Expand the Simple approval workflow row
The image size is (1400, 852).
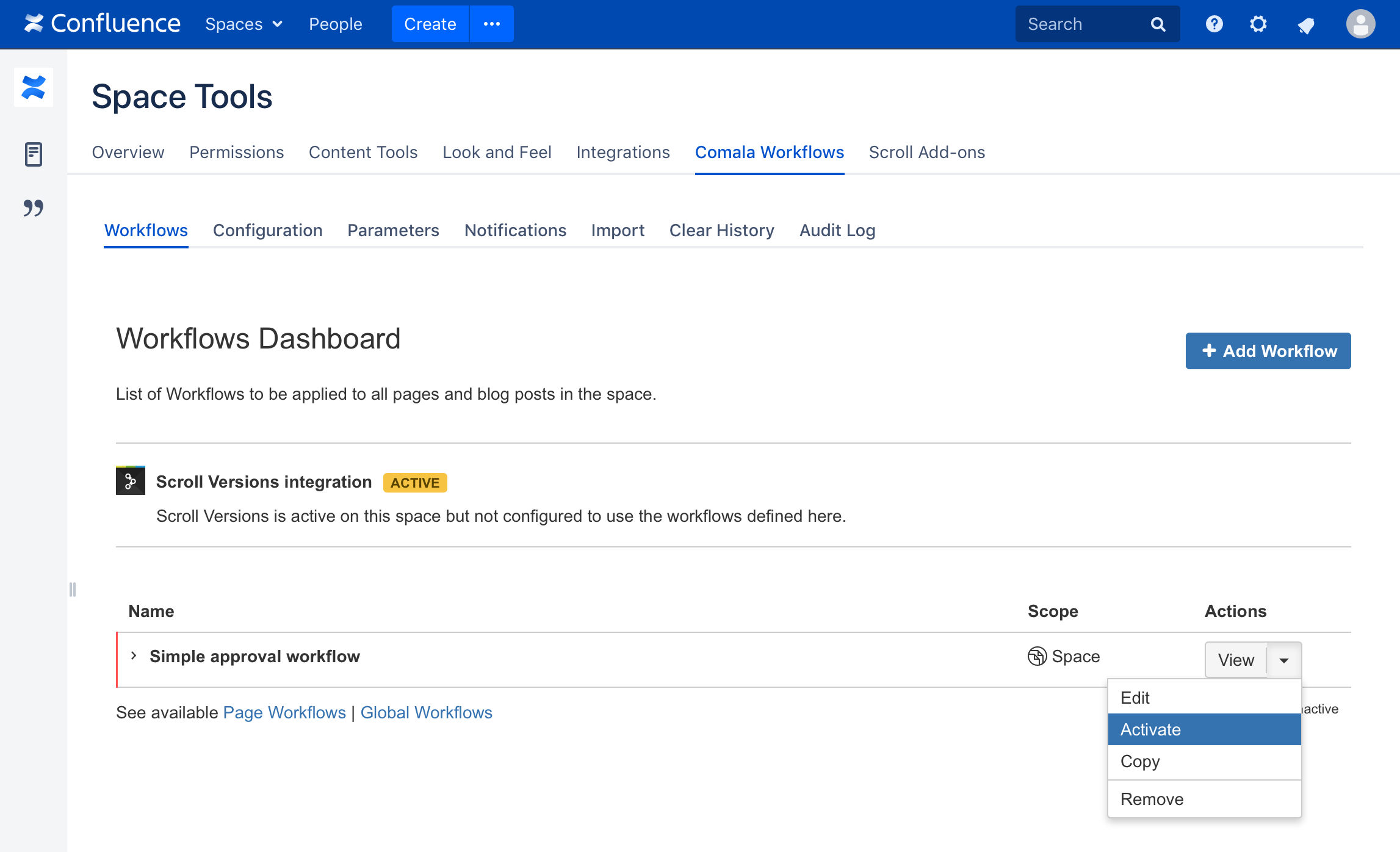click(x=134, y=655)
